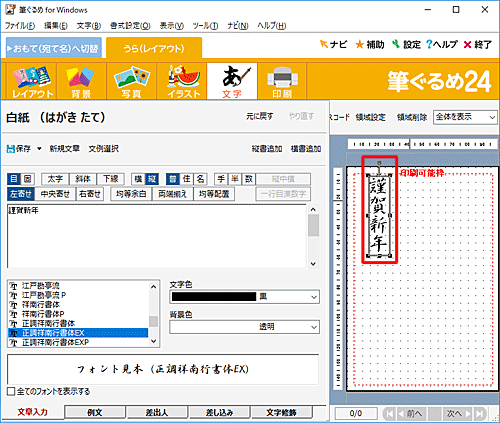
Task: Open 設定 settings icon
Action: click(x=396, y=44)
